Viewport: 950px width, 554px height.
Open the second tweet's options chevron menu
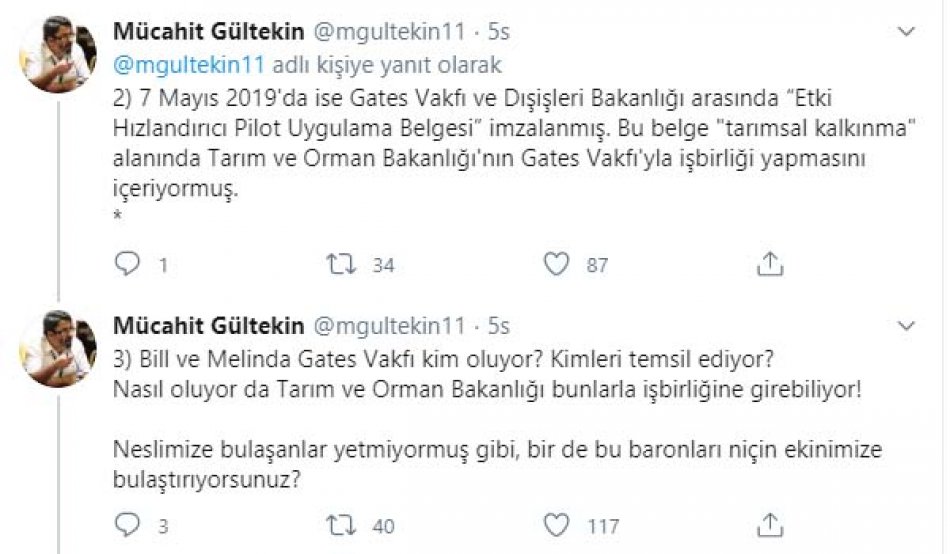coord(906,326)
